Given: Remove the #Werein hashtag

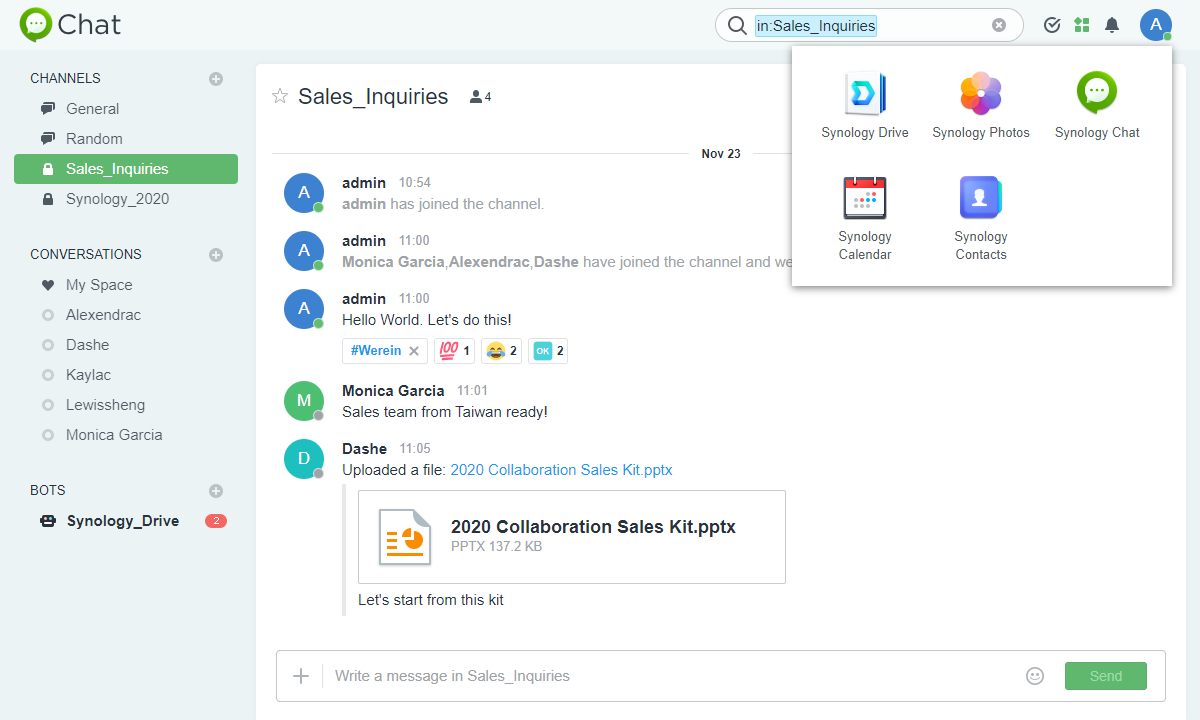Looking at the screenshot, I should pos(414,351).
